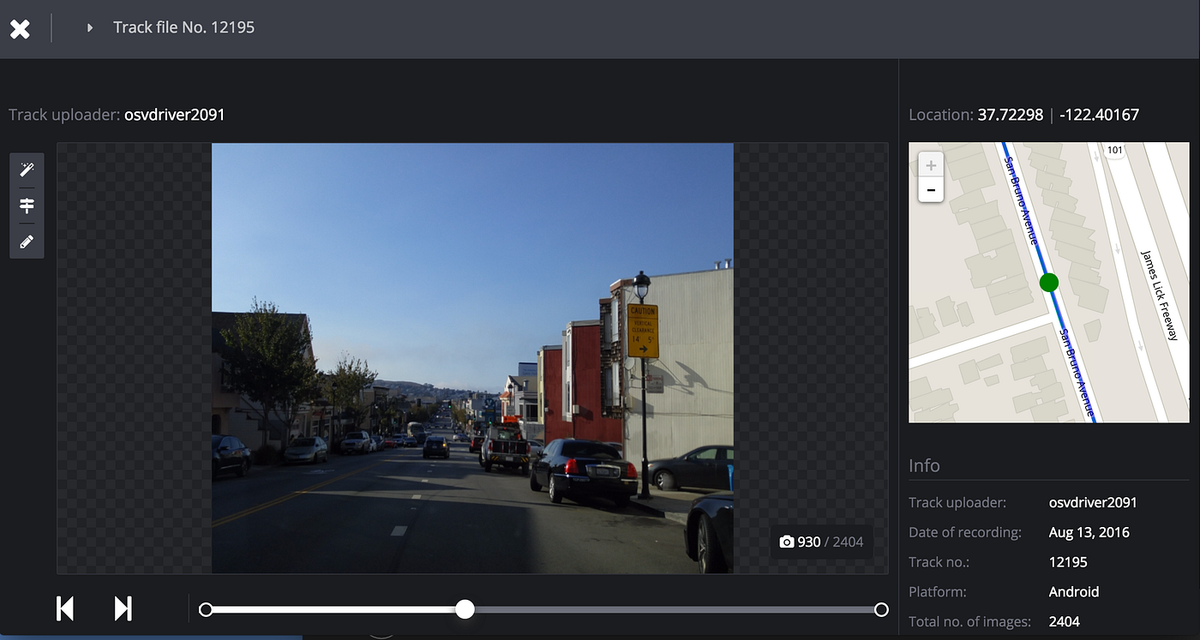Viewport: 1200px width, 640px height.
Task: Click the green position marker on the map
Action: point(1048,283)
